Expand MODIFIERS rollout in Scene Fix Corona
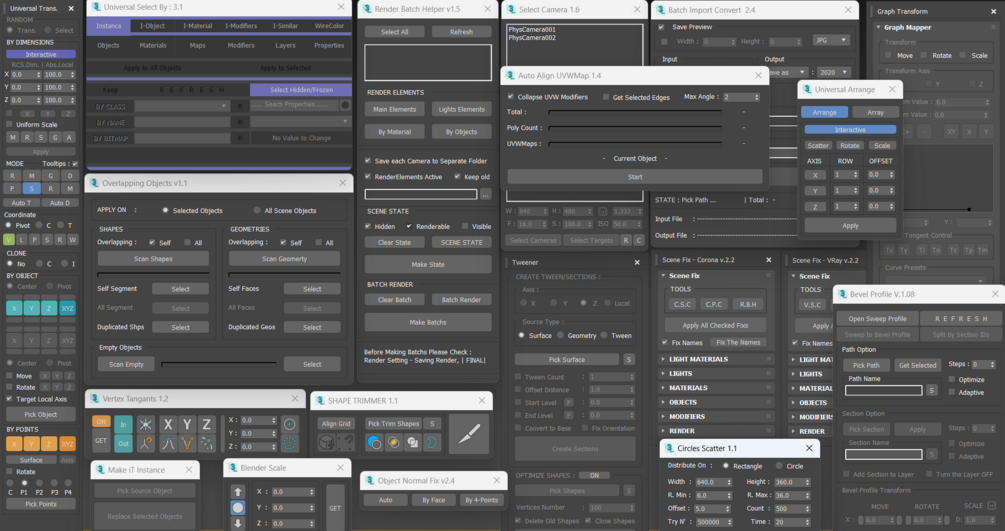 click(716, 417)
